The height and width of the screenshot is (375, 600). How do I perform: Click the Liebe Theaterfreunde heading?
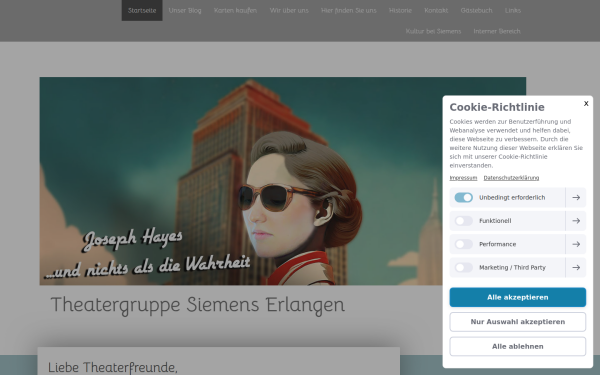[x=112, y=367]
